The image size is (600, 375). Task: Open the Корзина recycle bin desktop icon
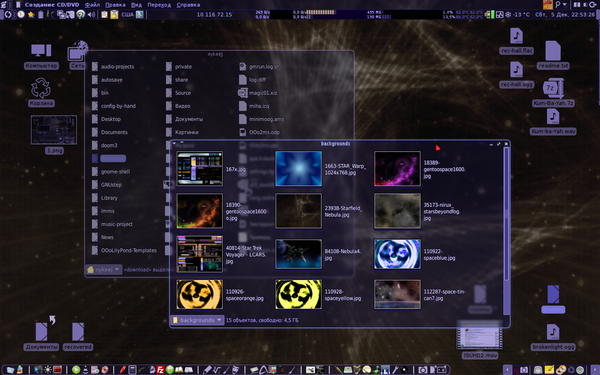[41, 93]
